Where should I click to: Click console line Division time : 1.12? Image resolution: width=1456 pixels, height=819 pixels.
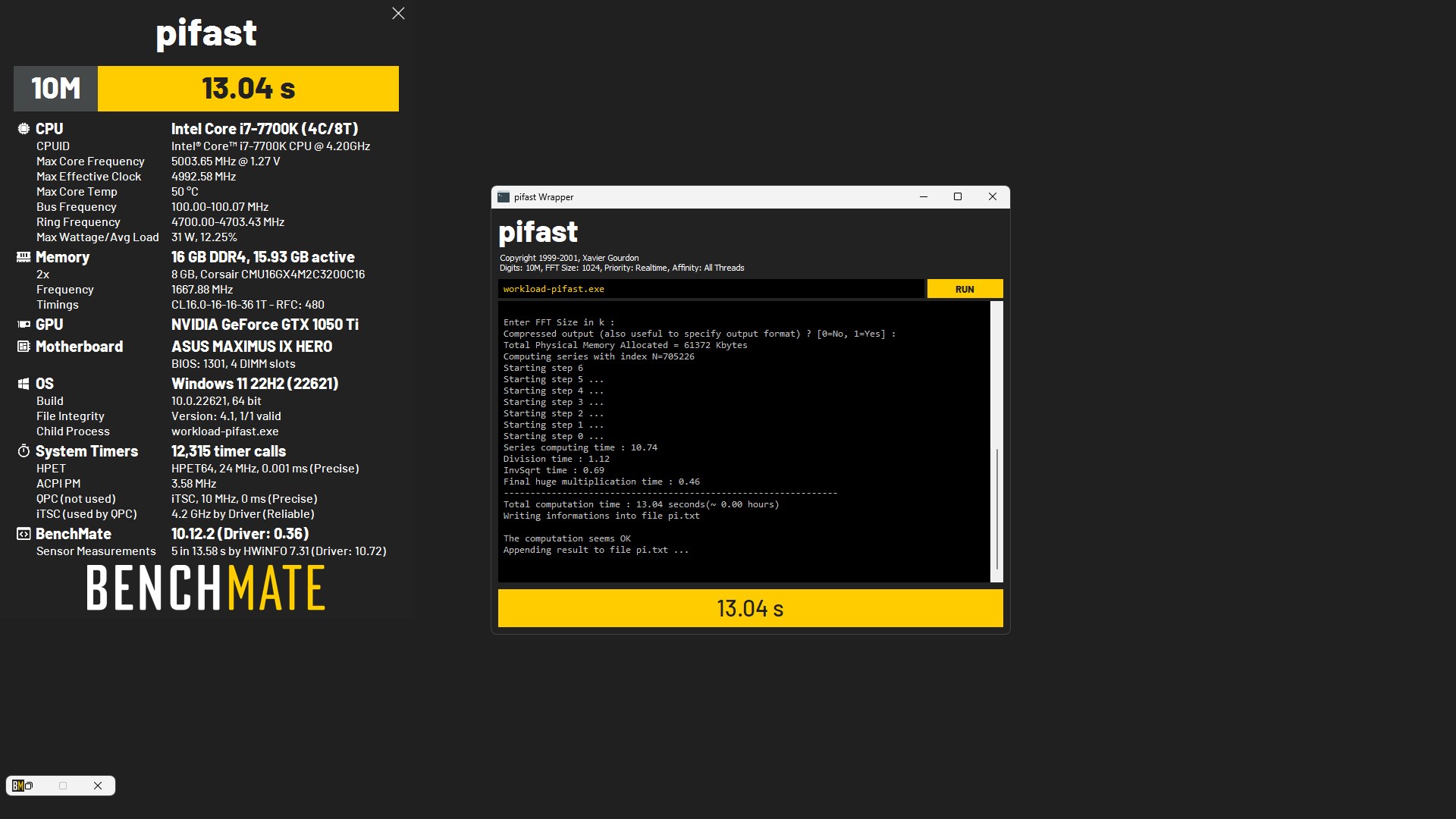(x=556, y=459)
